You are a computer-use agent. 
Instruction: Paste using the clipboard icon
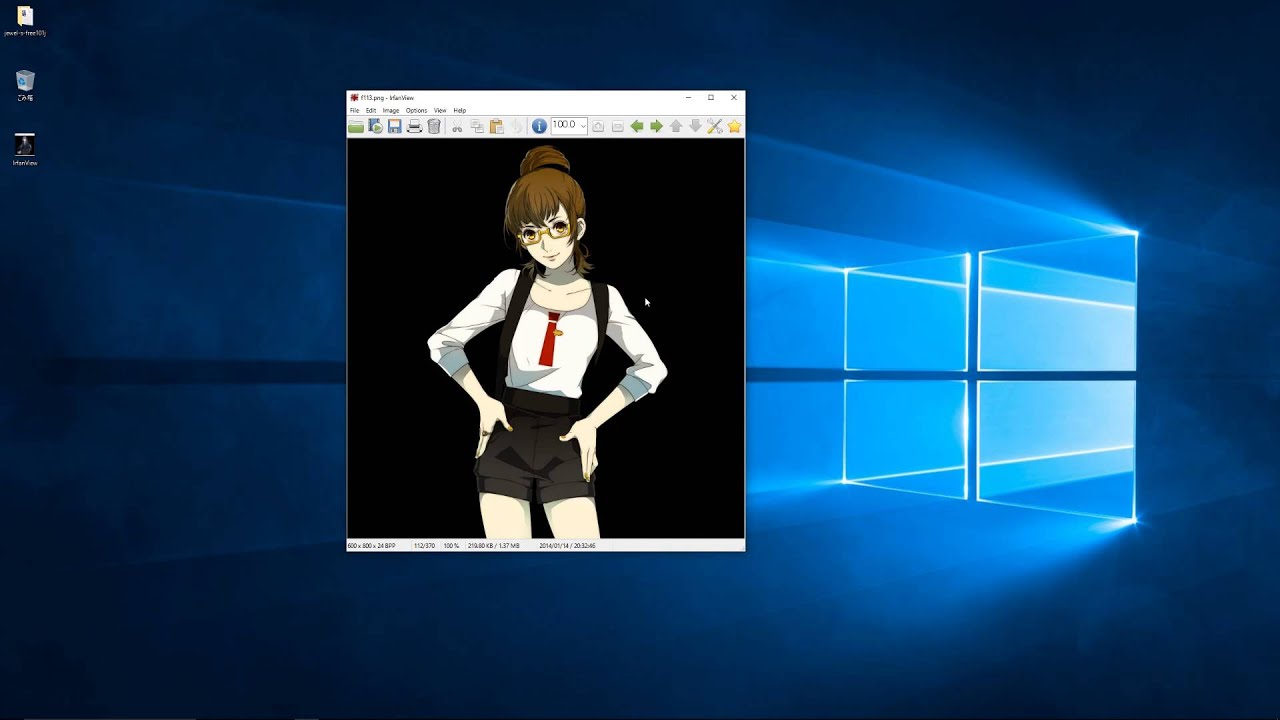[x=496, y=126]
